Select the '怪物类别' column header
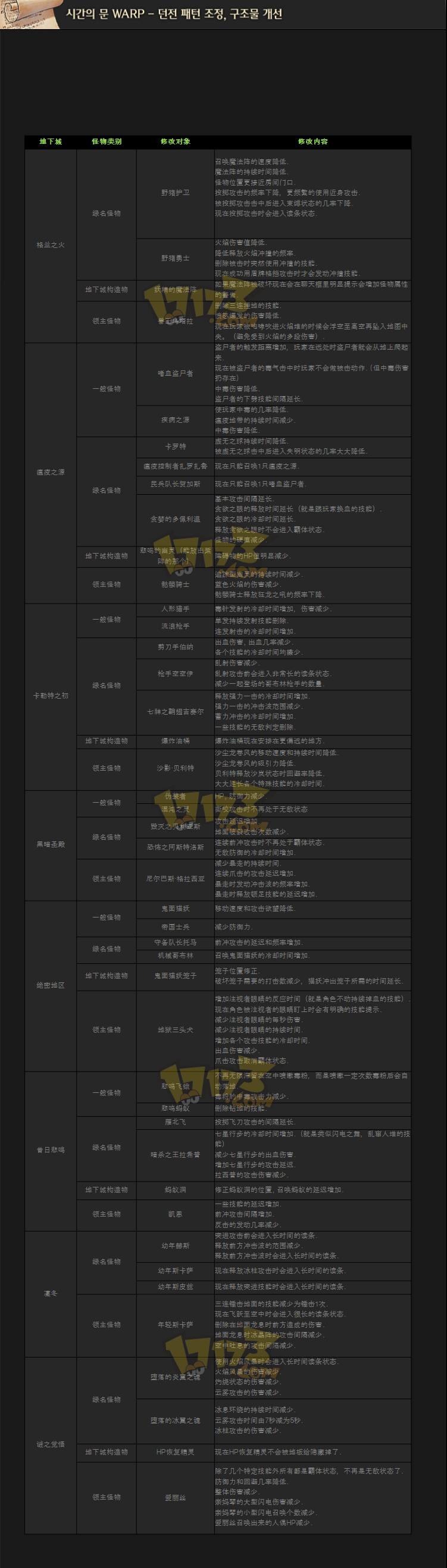The height and width of the screenshot is (1568, 447). tap(107, 141)
